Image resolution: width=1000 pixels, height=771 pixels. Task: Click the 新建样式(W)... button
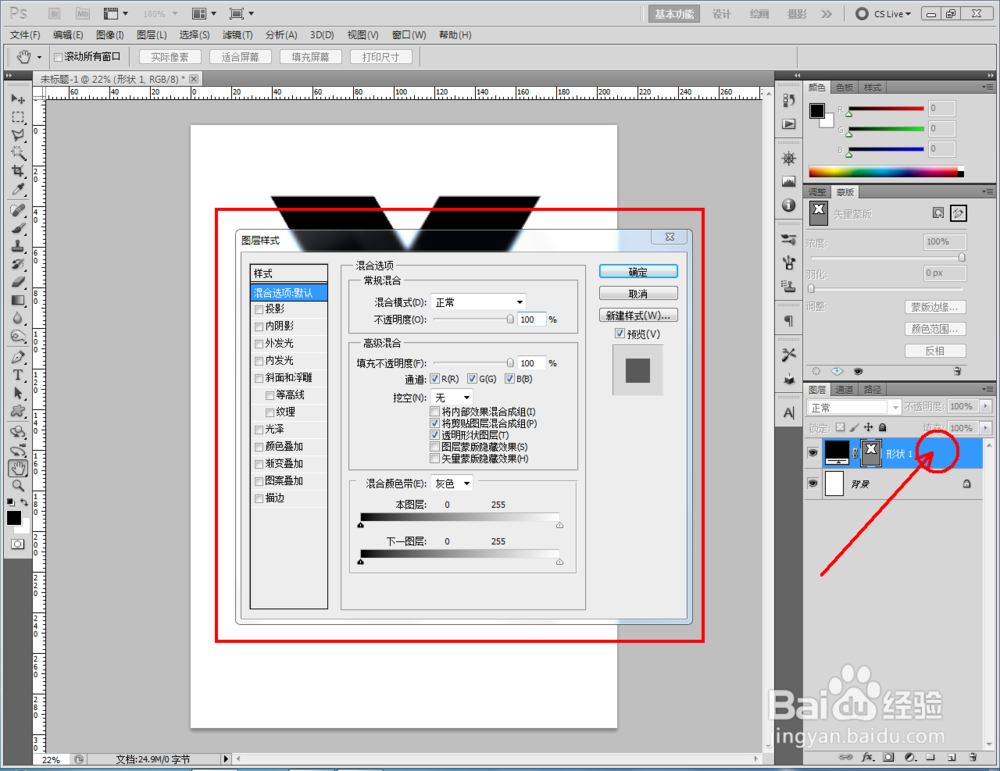(638, 315)
